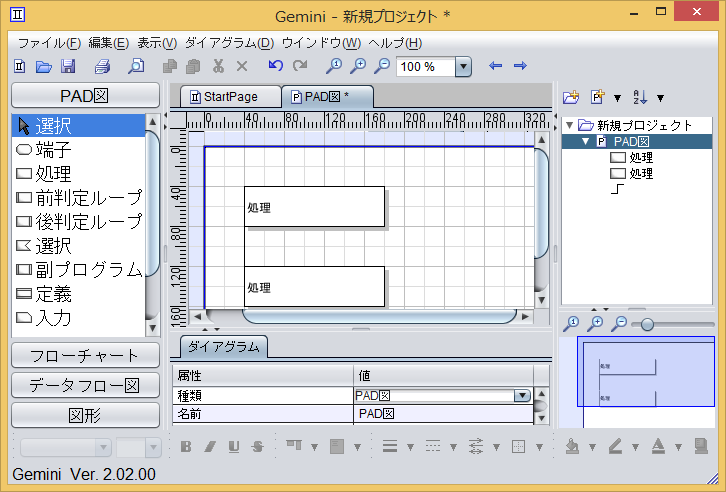Select the 定義 shape tool
Image resolution: width=726 pixels, height=492 pixels.
(79, 294)
